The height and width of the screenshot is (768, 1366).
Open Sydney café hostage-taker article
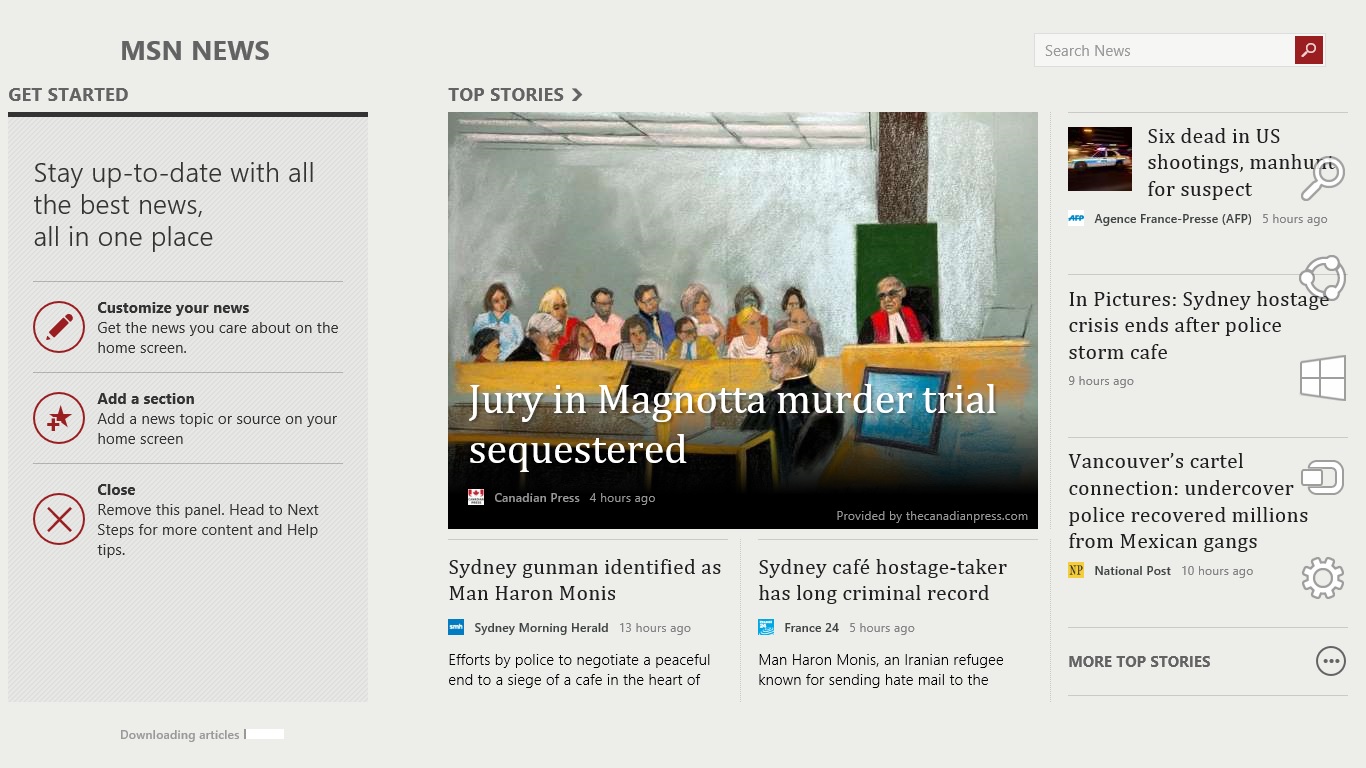click(883, 580)
